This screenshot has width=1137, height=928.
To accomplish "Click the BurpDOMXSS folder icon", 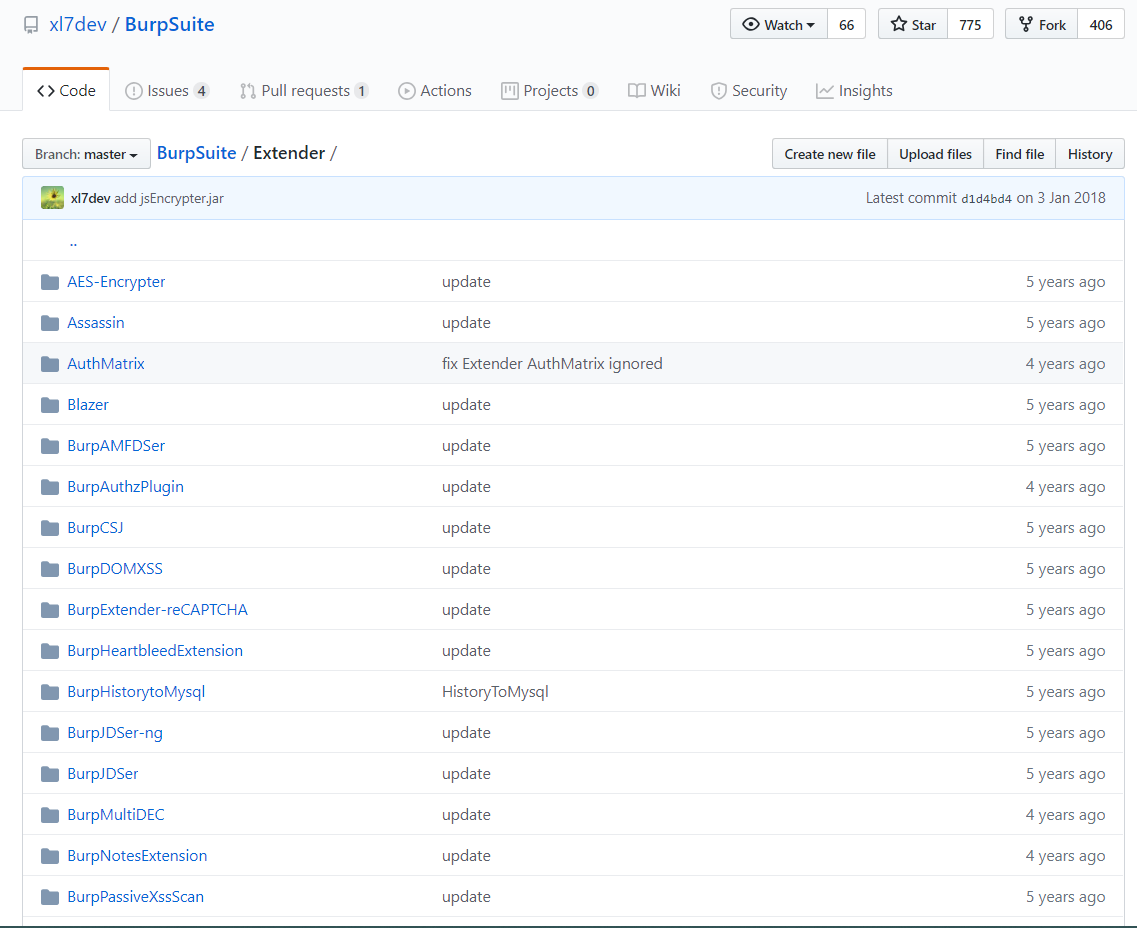I will coord(50,569).
